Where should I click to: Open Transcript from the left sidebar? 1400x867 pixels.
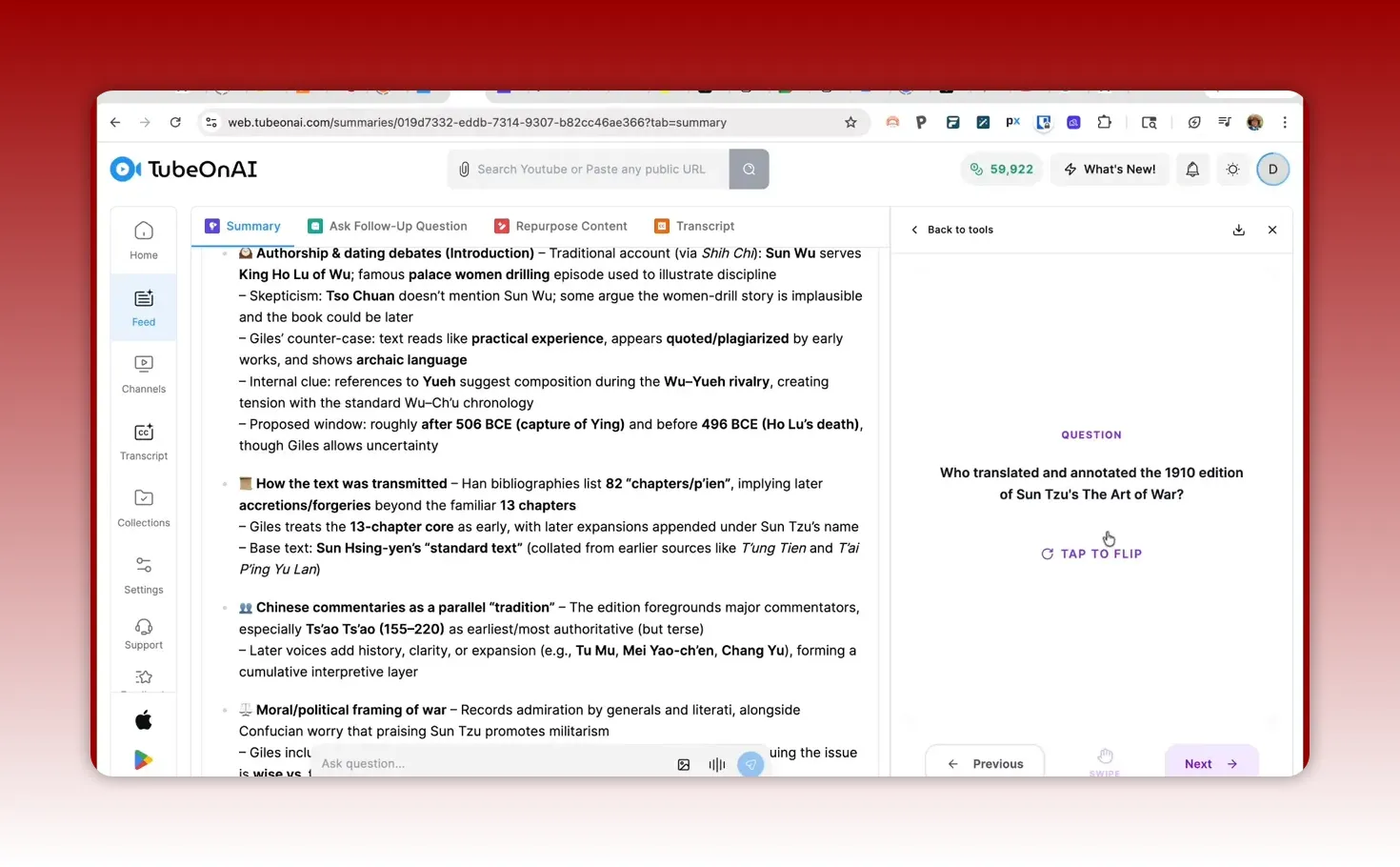point(143,441)
